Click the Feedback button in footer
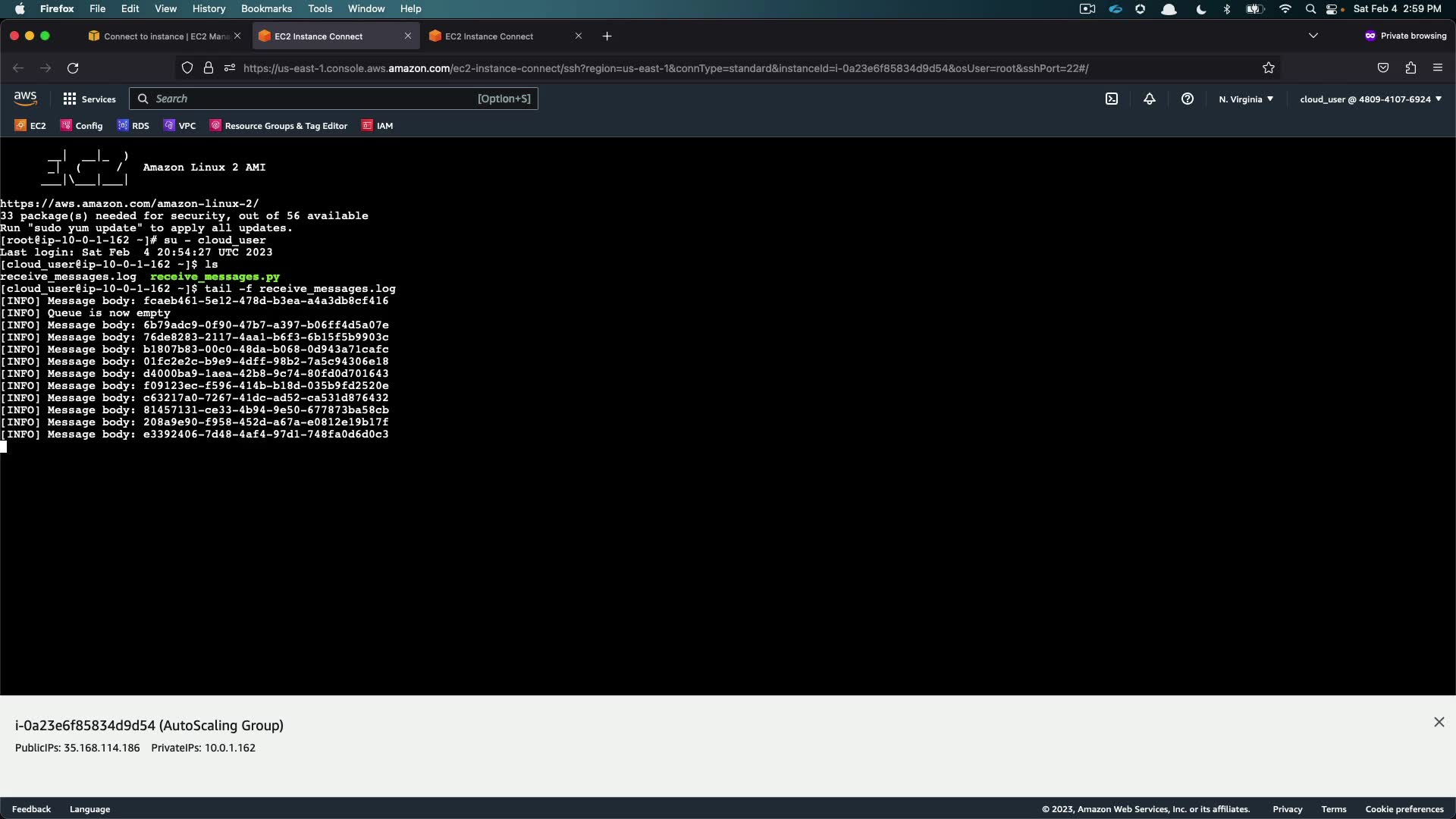The height and width of the screenshot is (819, 1456). 31,809
